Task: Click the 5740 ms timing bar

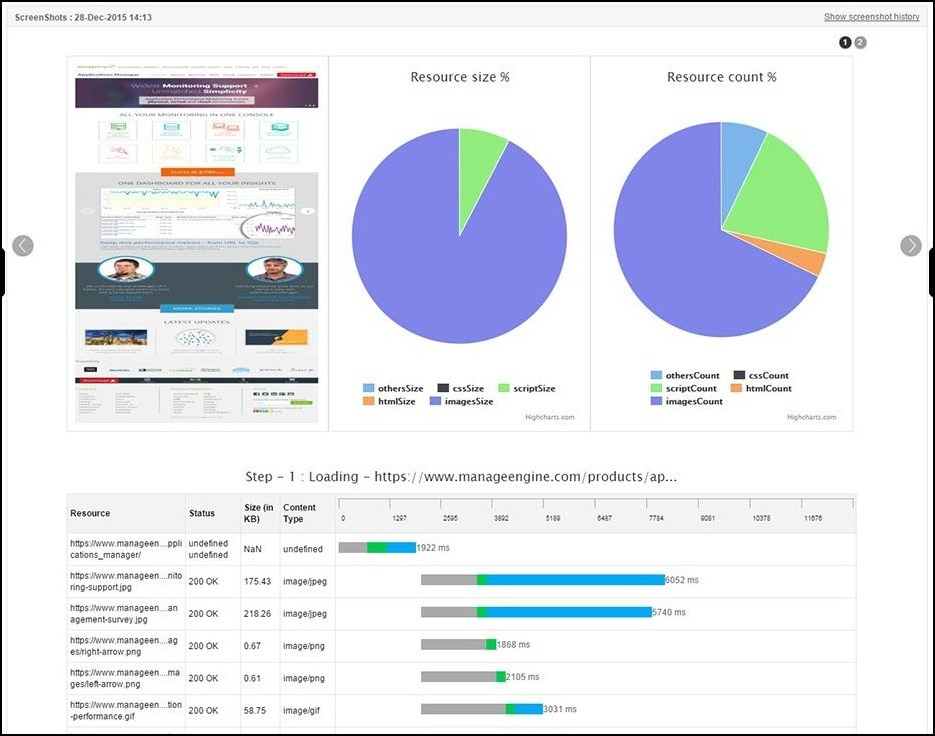Action: [536, 612]
